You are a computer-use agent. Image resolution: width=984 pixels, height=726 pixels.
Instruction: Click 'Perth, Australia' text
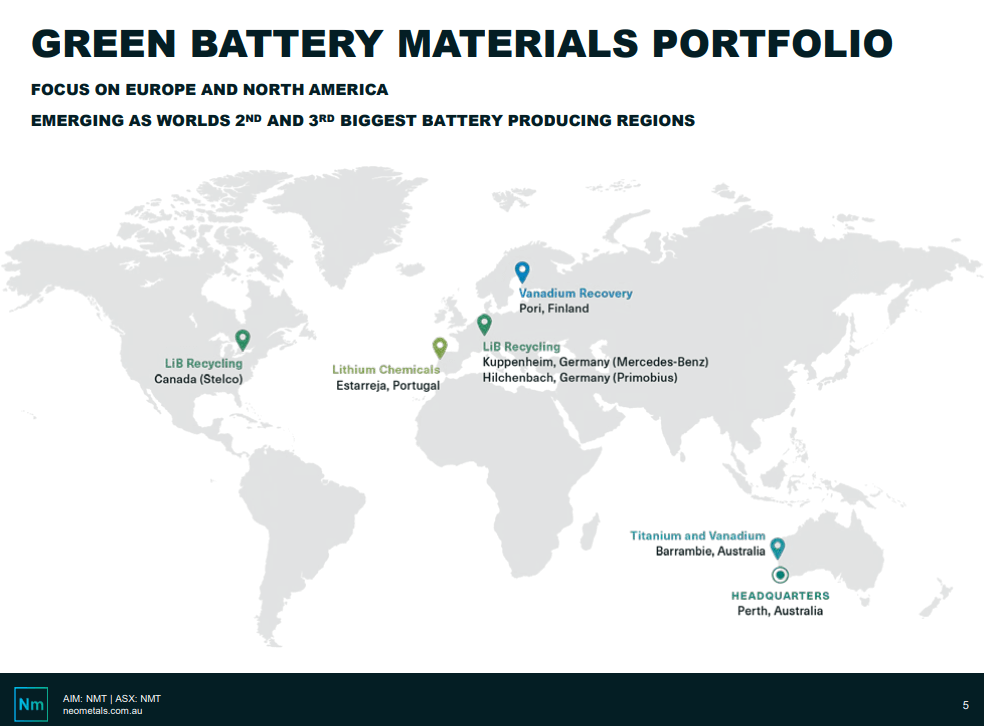coord(780,611)
